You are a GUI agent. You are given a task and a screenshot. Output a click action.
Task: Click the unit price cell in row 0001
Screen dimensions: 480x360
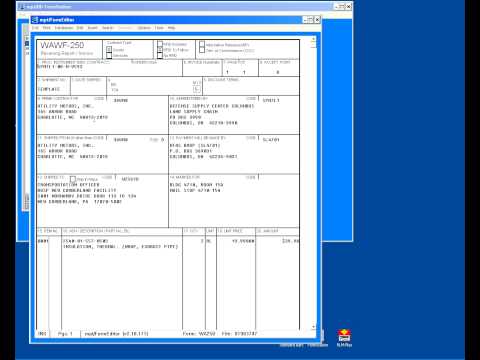pyautogui.click(x=236, y=241)
